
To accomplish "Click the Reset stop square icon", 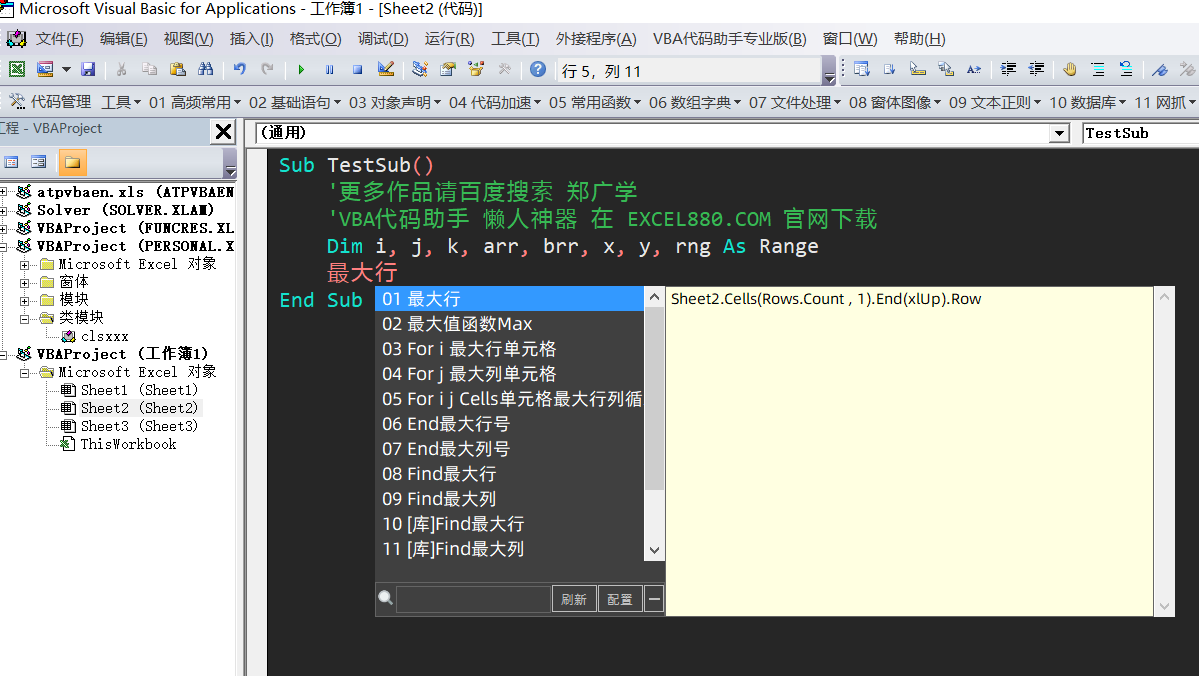I will click(357, 70).
